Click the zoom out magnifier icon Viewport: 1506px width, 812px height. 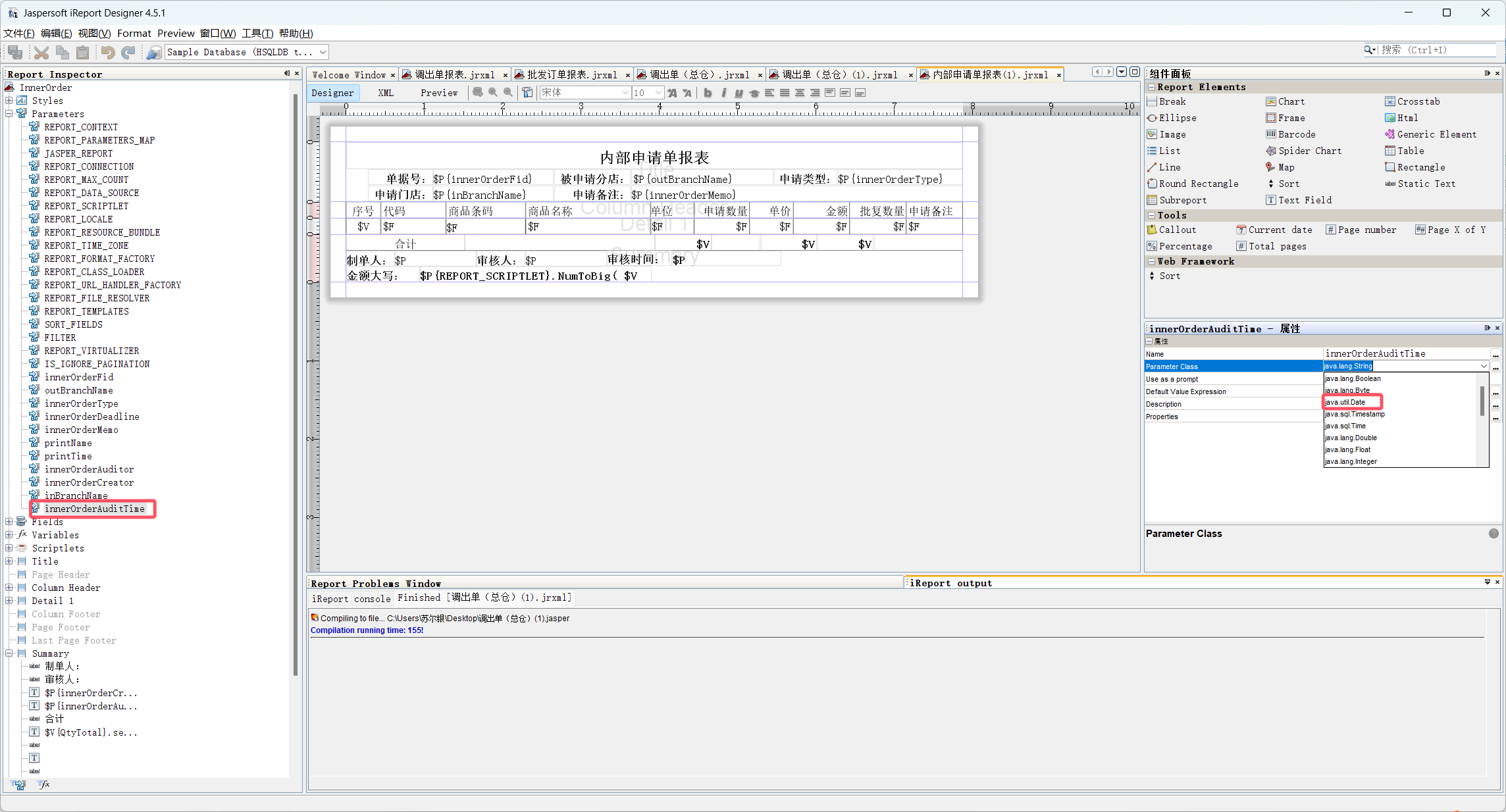[508, 93]
